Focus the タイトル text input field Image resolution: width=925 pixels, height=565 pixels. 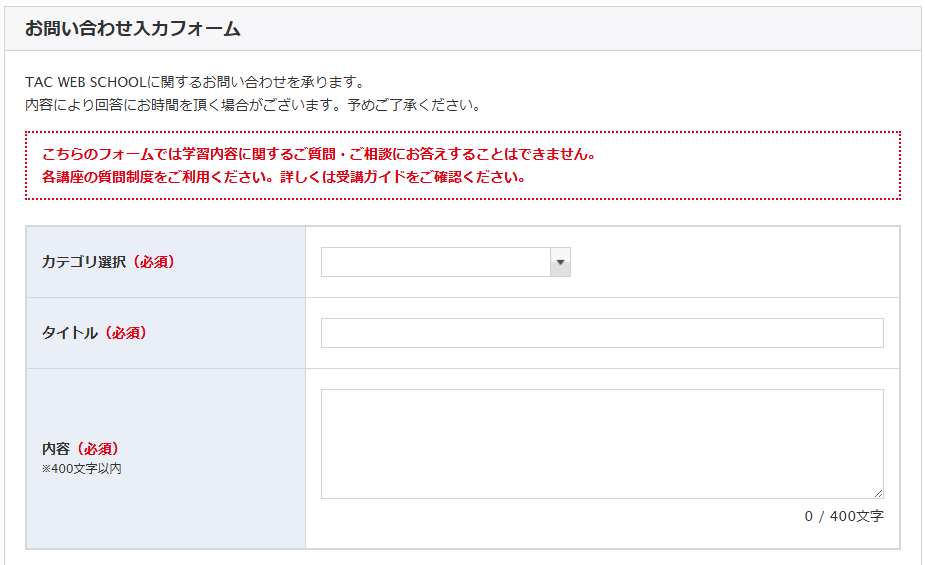pos(601,333)
